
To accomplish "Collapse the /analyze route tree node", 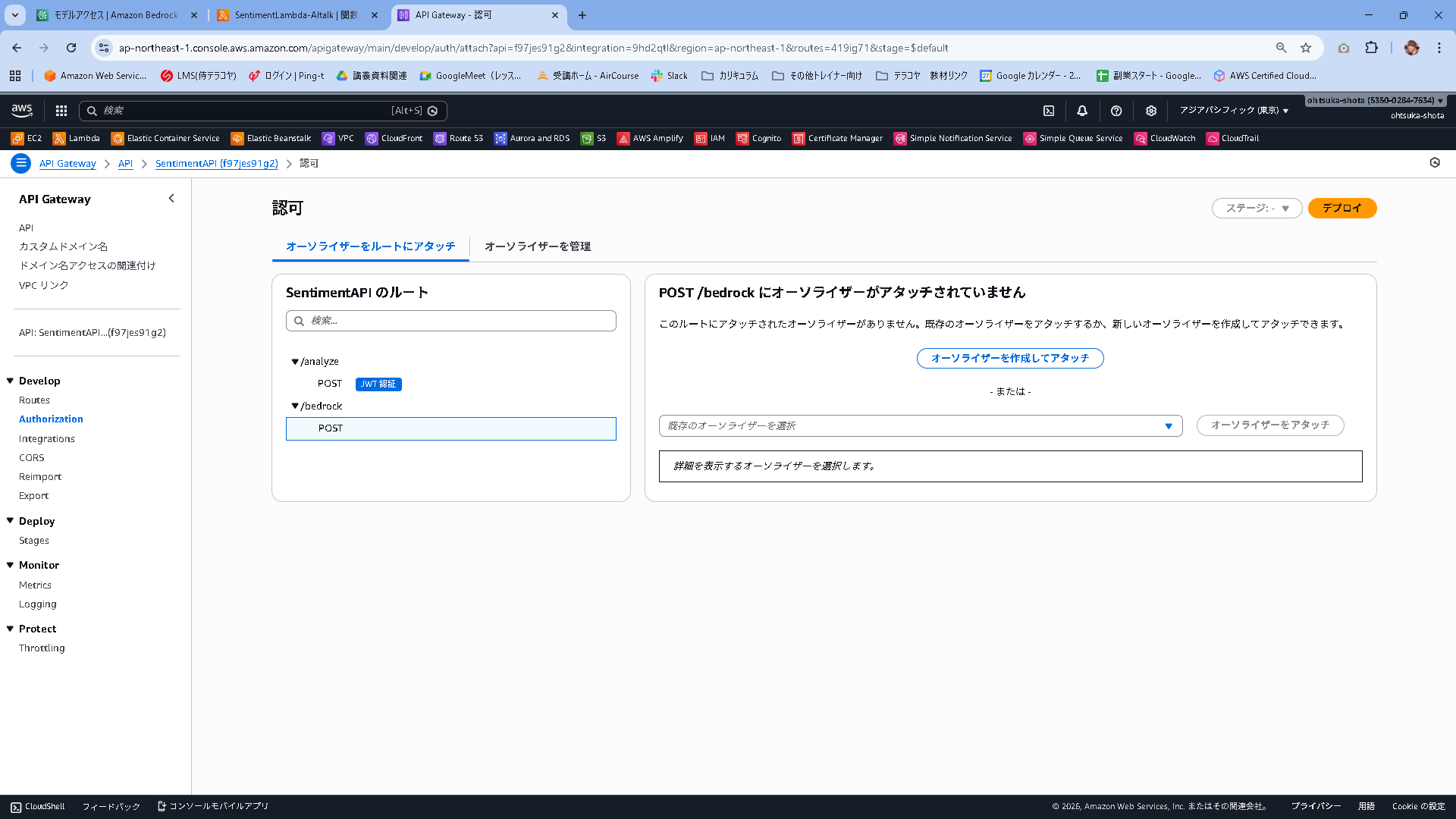I will (x=295, y=362).
